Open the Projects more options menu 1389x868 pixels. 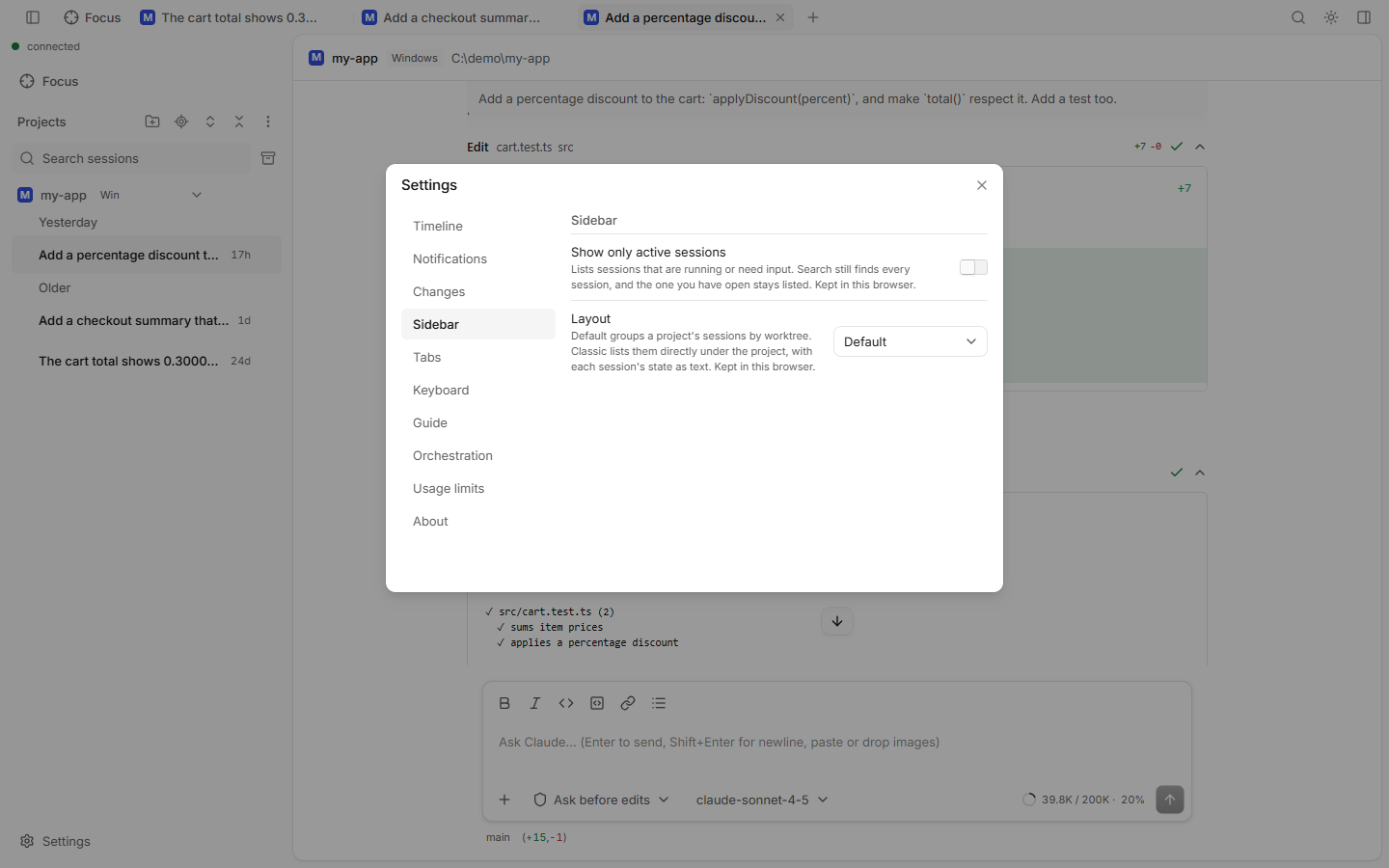tap(268, 122)
